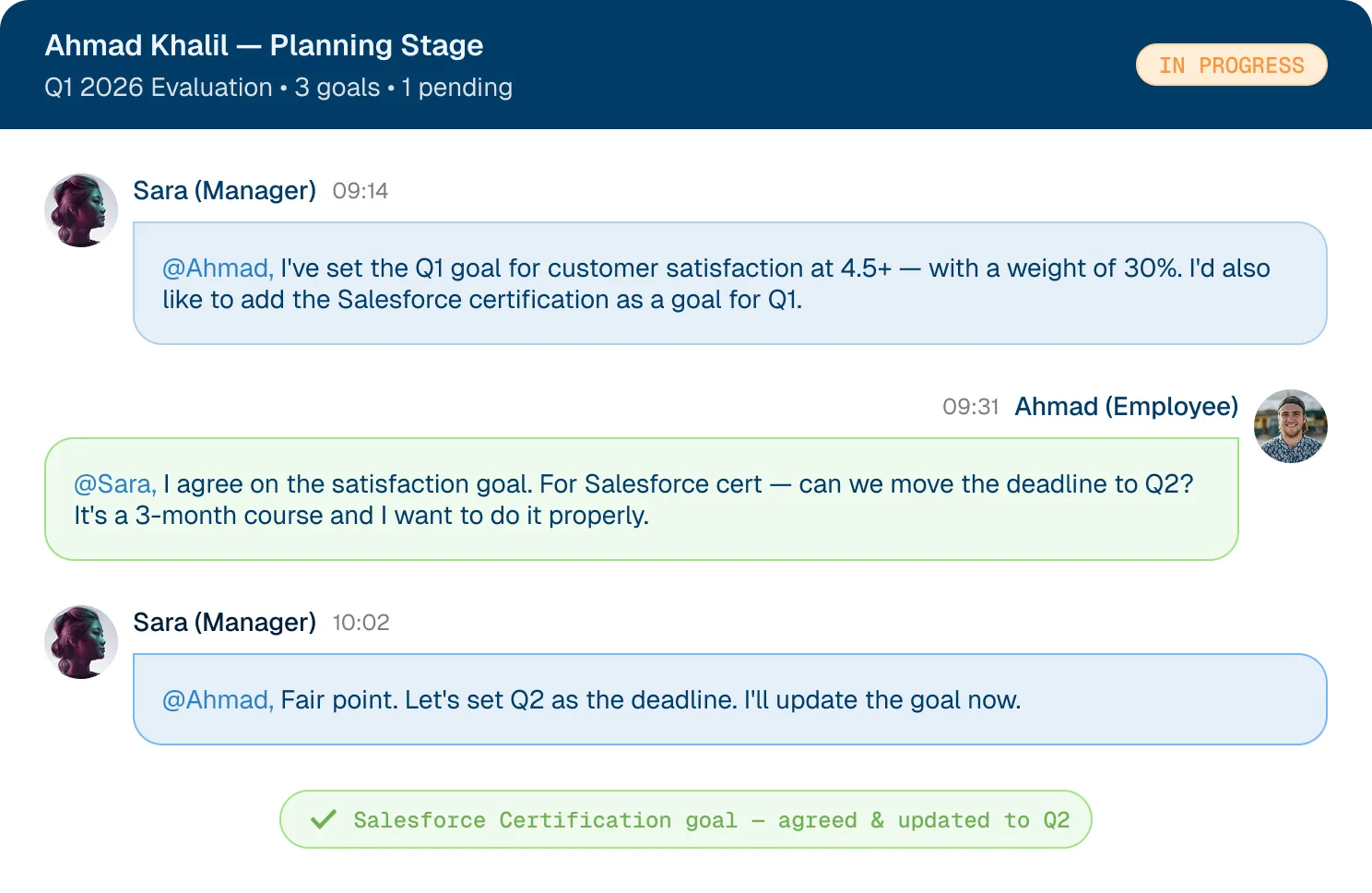Click the Let's set Q2 deadline message bubble
1372x893 pixels.
(x=730, y=699)
